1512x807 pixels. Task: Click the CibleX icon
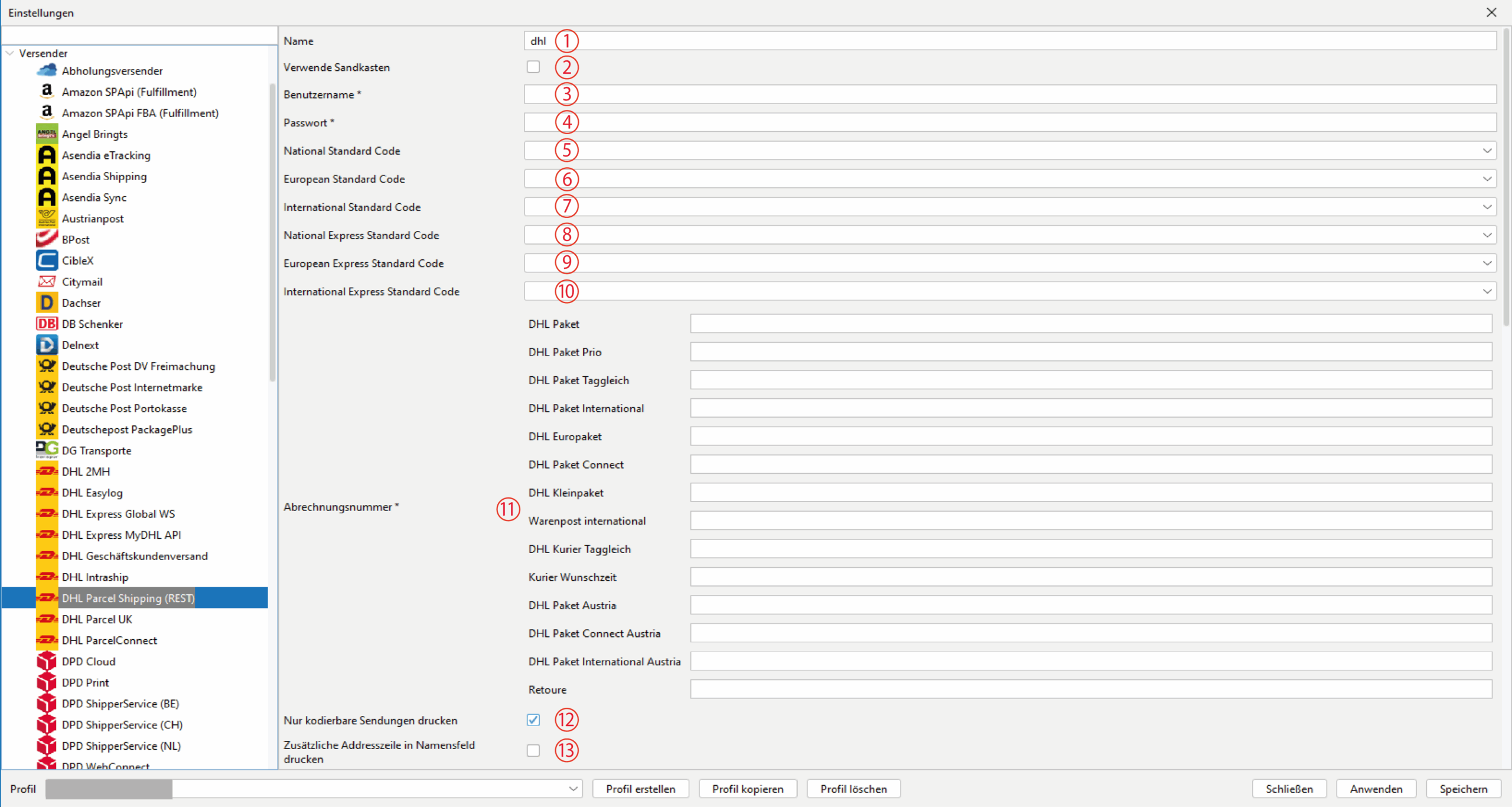tap(47, 261)
